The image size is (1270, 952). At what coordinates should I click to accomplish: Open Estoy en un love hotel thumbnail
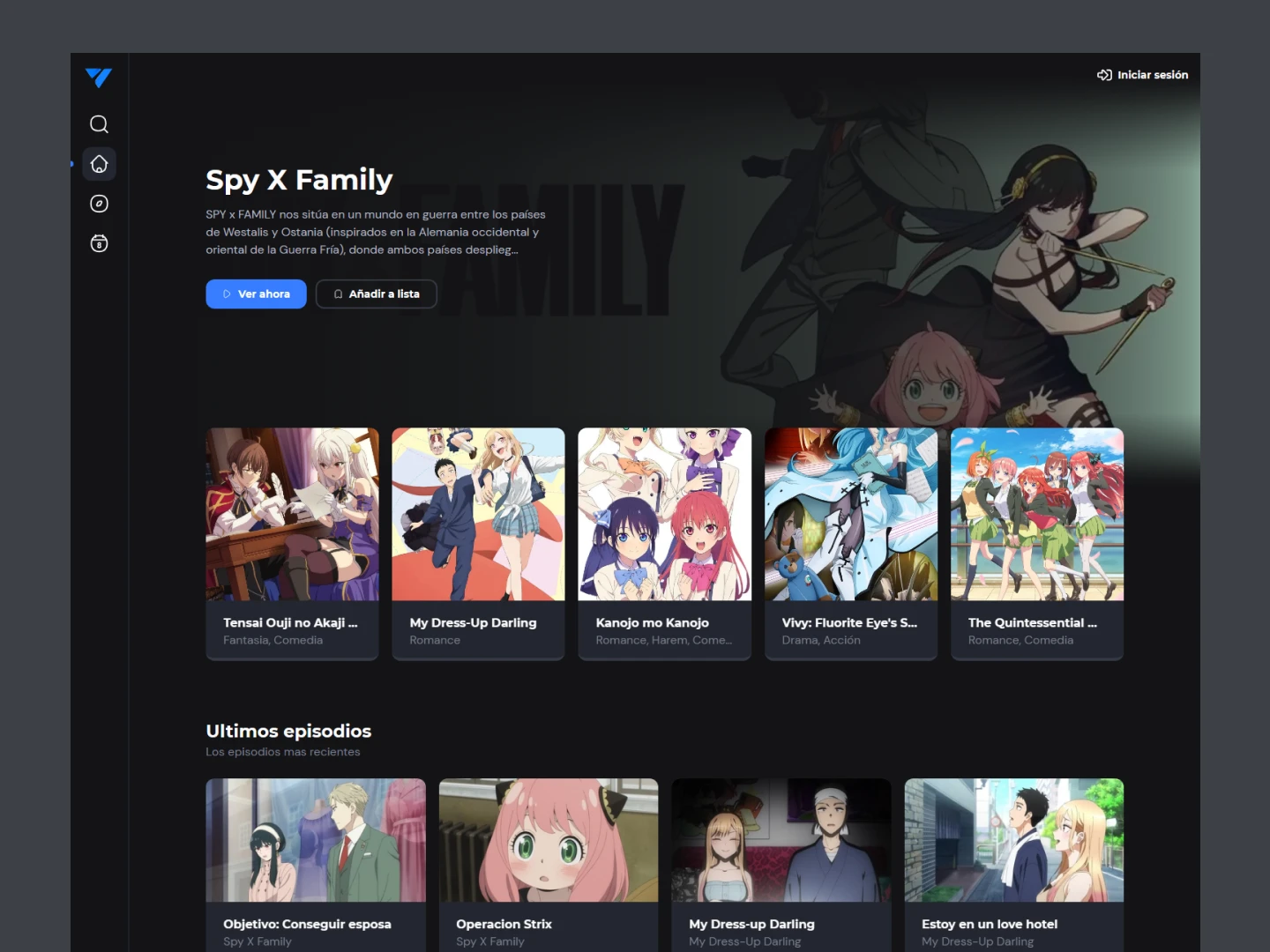(1014, 840)
